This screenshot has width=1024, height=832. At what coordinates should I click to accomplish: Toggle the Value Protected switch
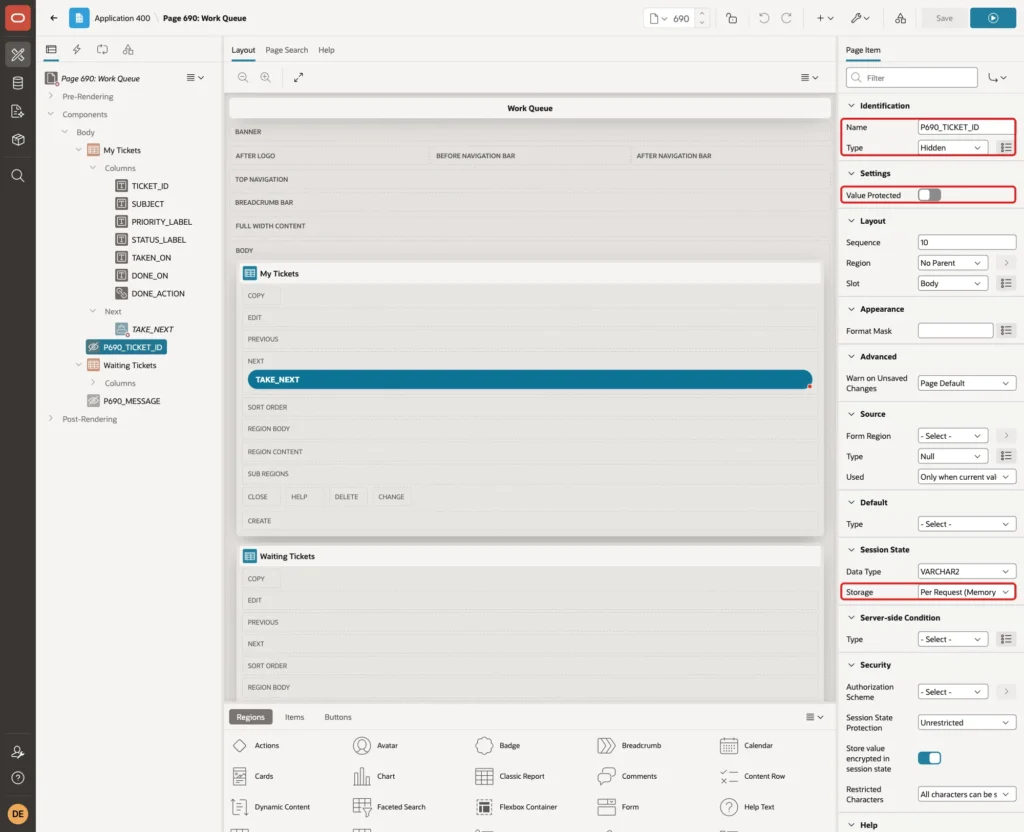[929, 195]
